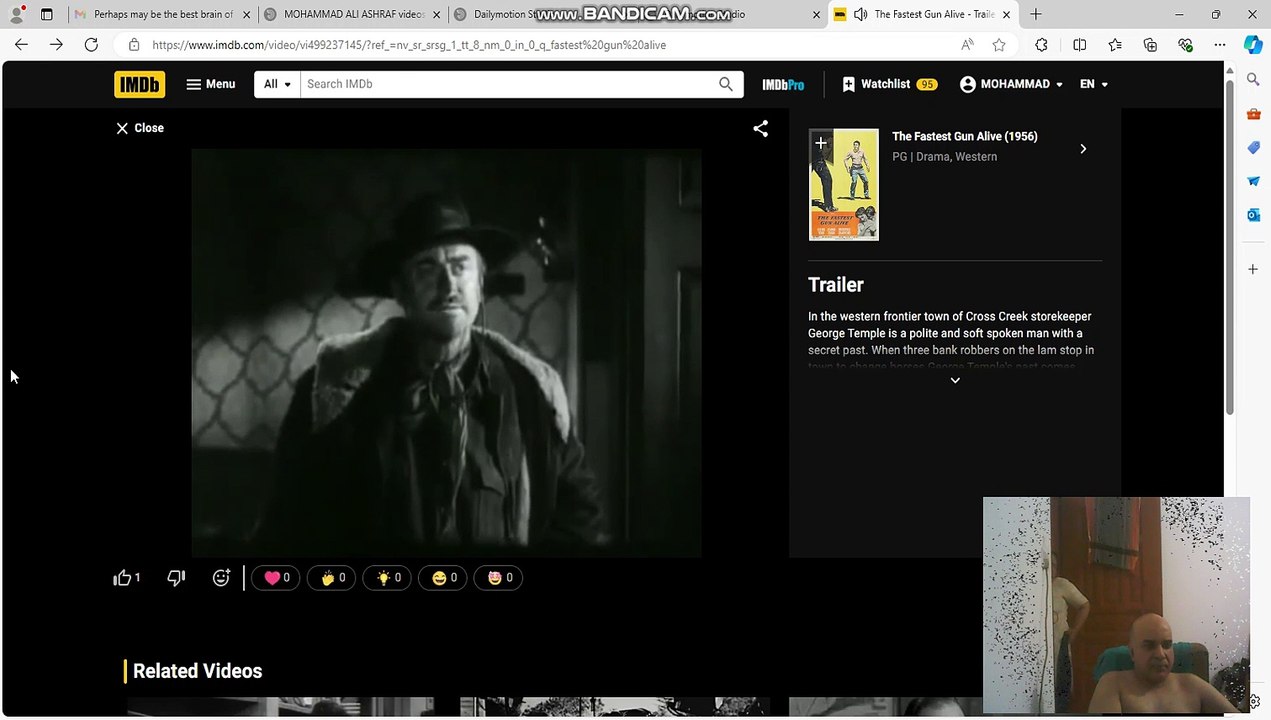
Task: Expand the trailer description
Action: point(955,380)
